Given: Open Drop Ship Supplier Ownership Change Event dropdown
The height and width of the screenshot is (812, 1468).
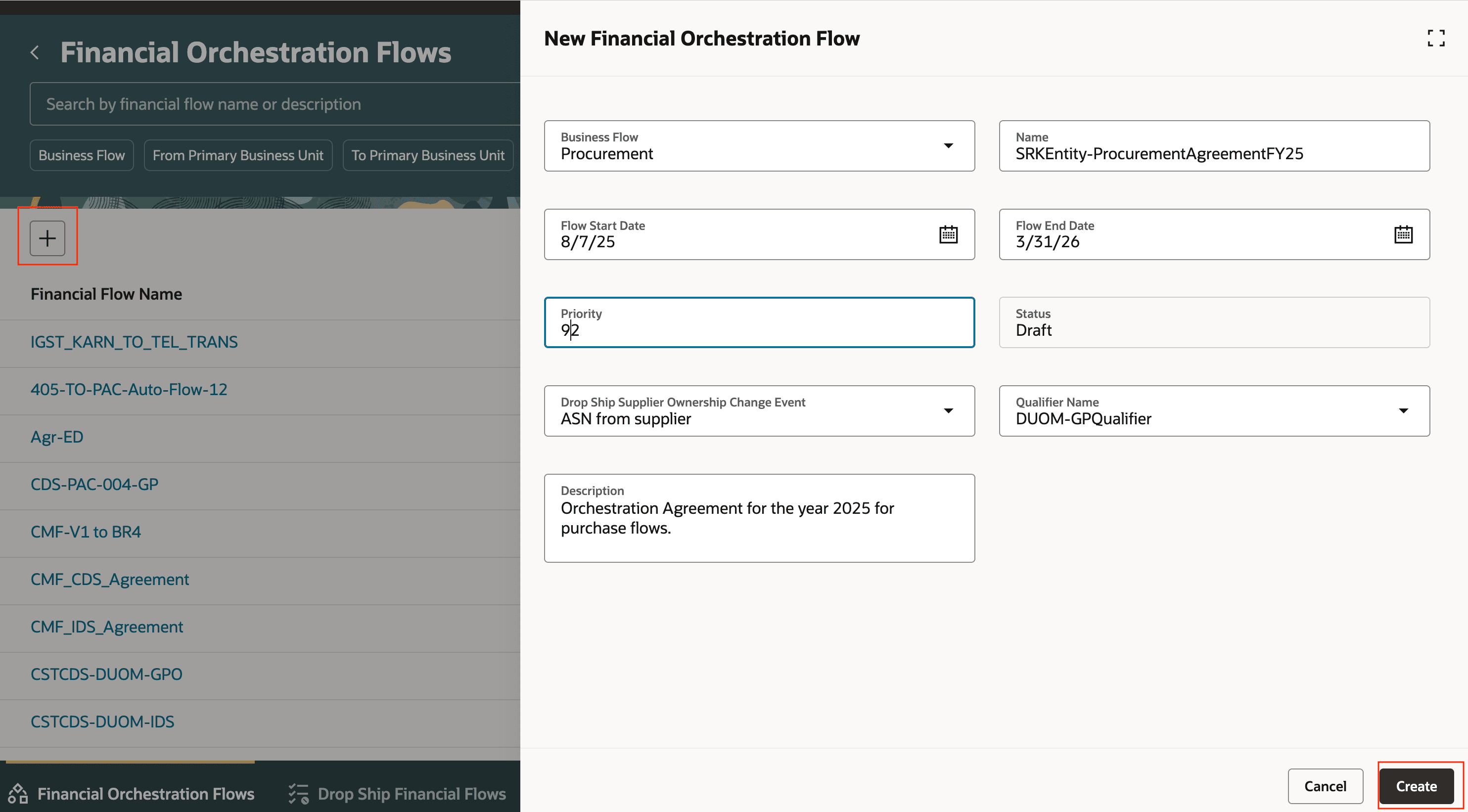Looking at the screenshot, I should (x=948, y=411).
